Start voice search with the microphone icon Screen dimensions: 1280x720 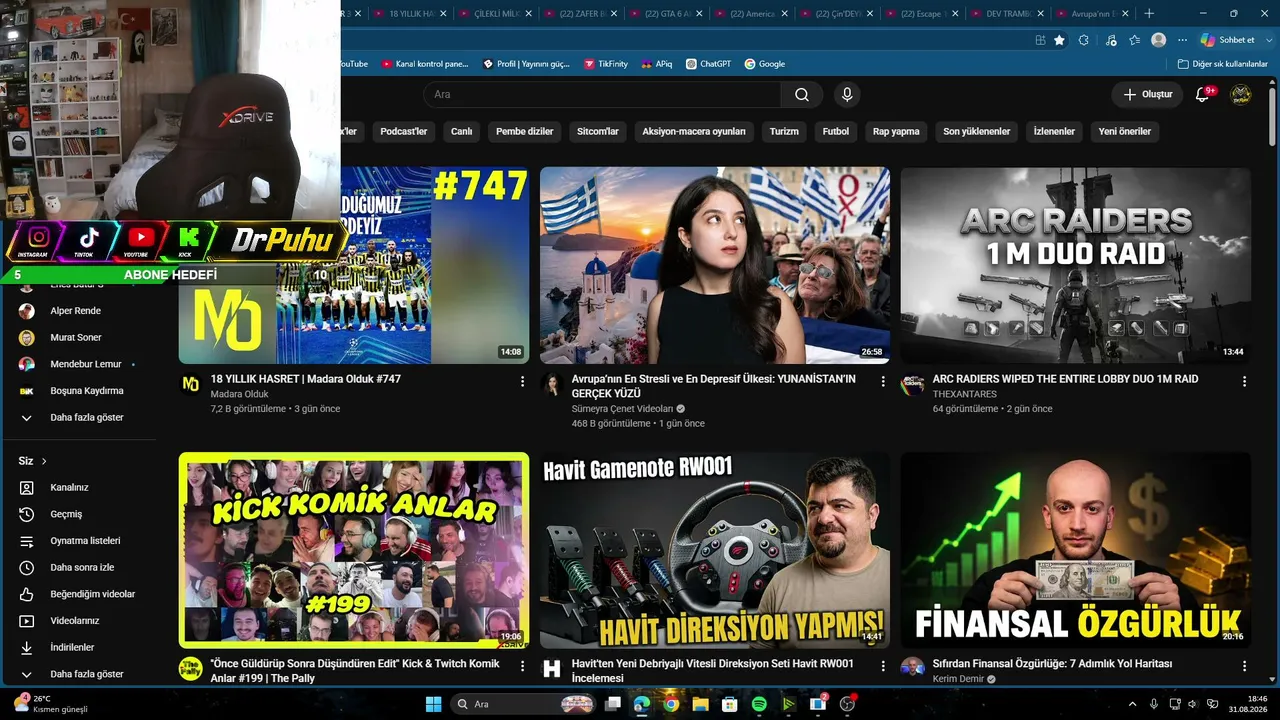click(847, 94)
